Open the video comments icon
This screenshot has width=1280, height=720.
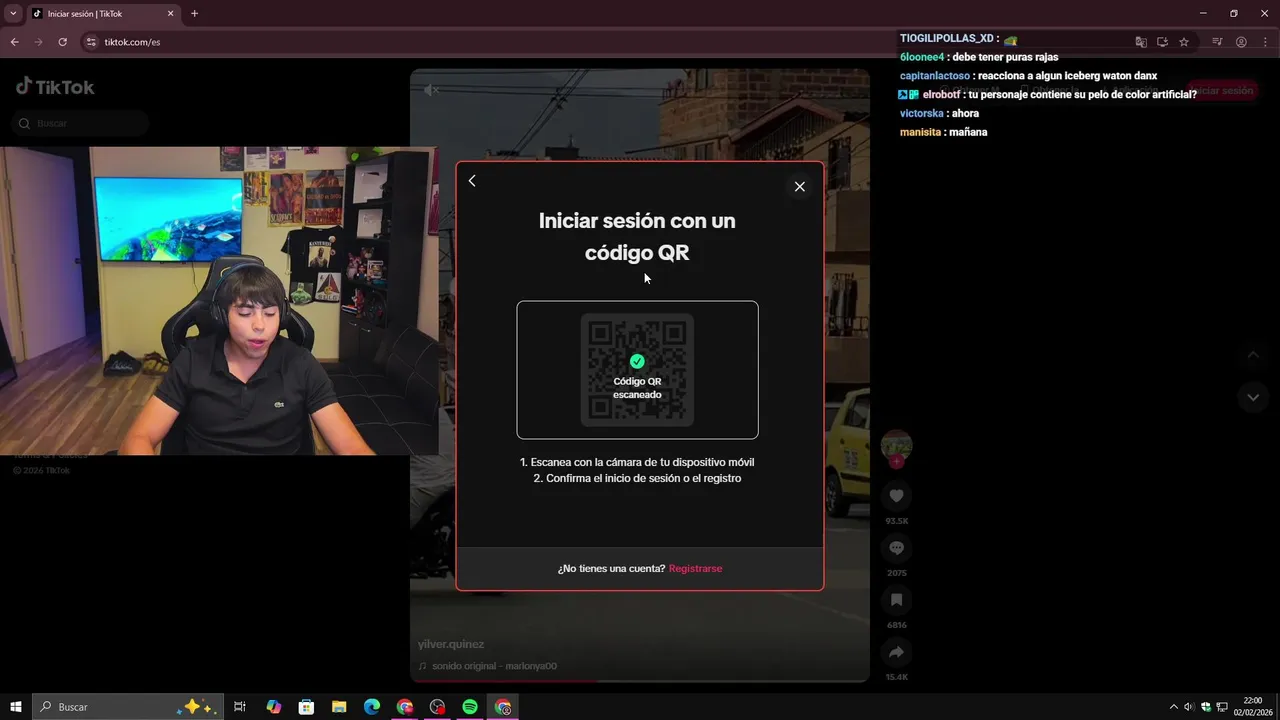(x=896, y=548)
